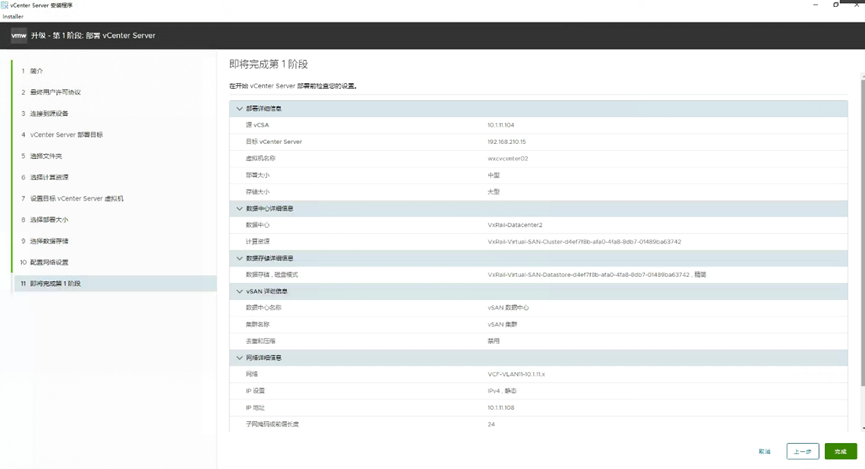Select step 11 即将完成第 1 阶段
Screen dimensions: 865x469
click(x=114, y=283)
